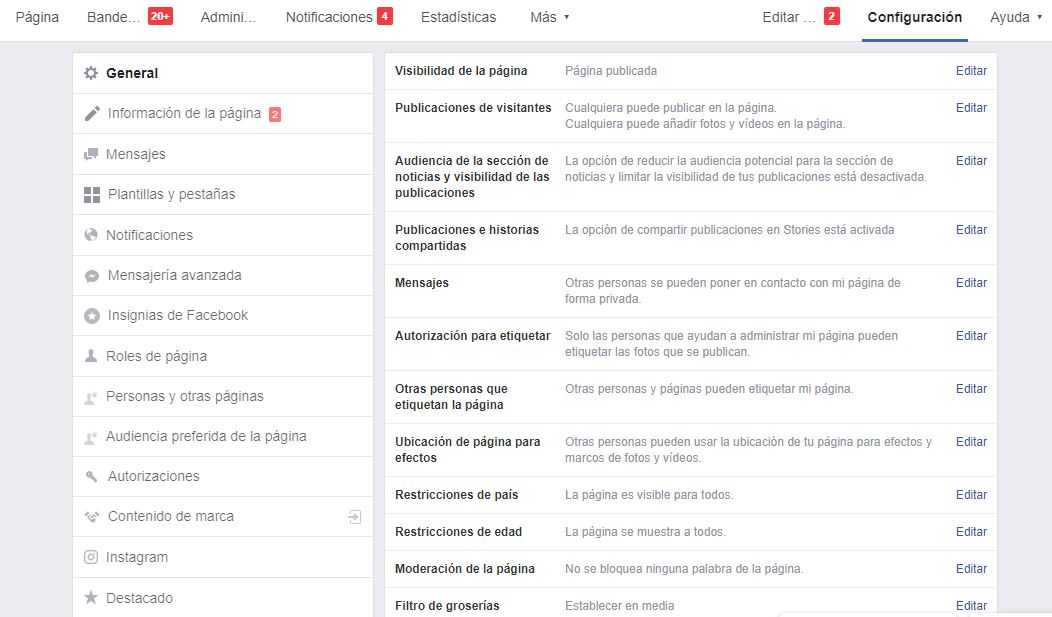Click the pencil icon beside Información de la página

click(x=92, y=113)
